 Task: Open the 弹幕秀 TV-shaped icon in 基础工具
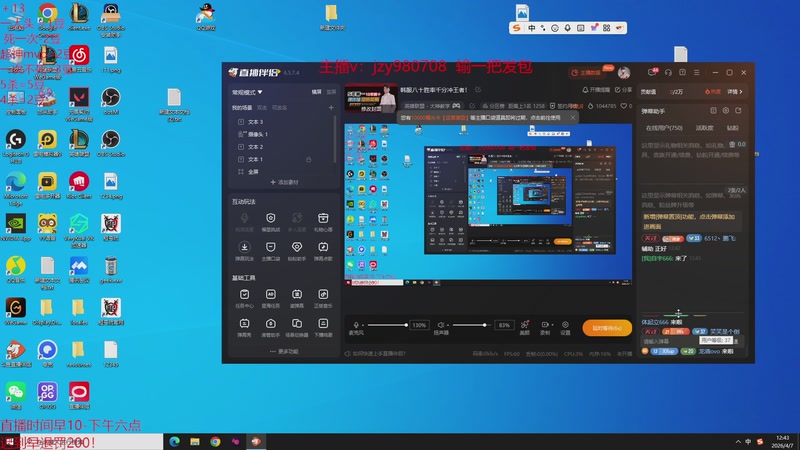click(244, 323)
